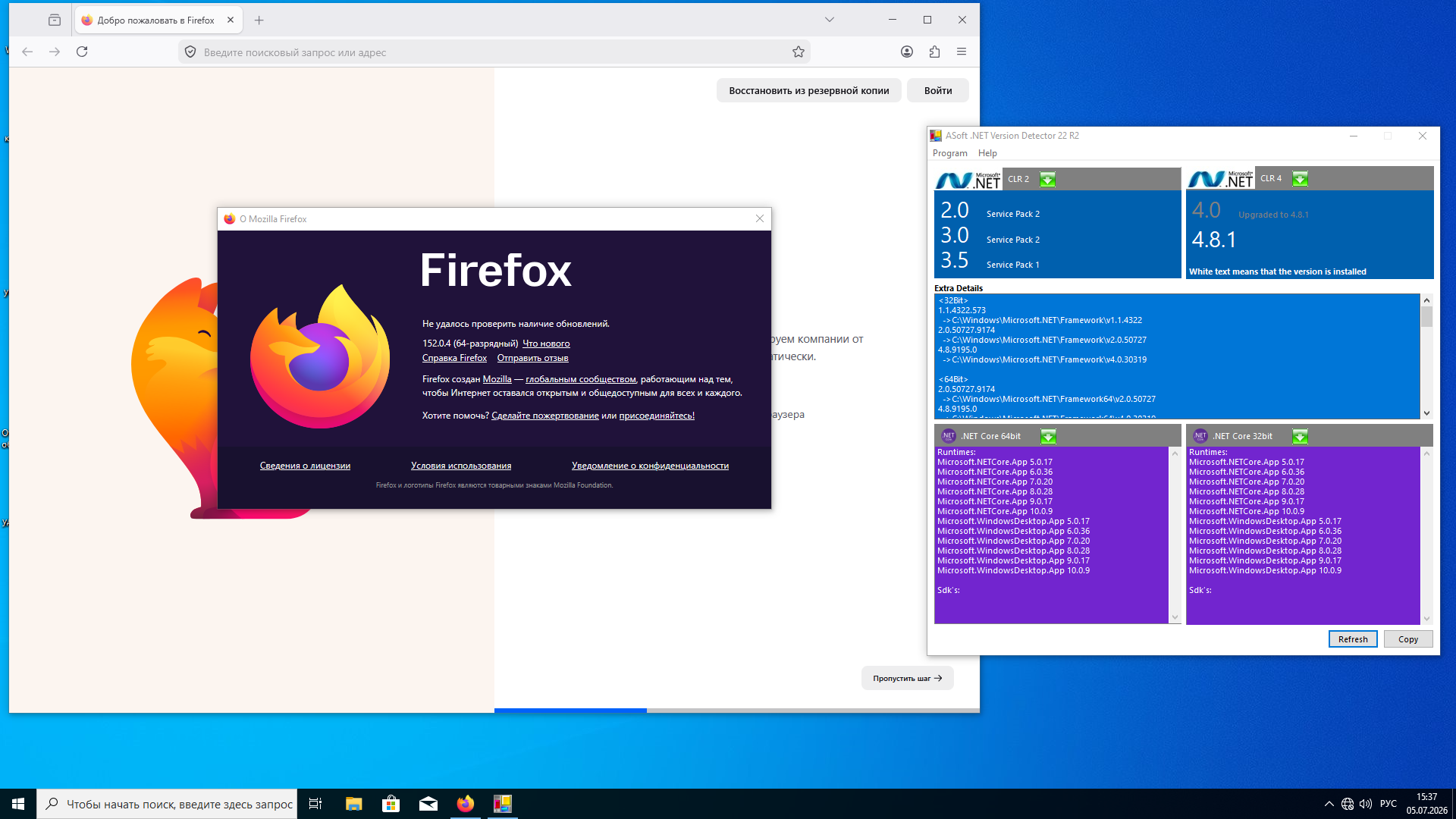Image resolution: width=1456 pixels, height=819 pixels.
Task: Click the Extra Details scrollbar thumb
Action: (1426, 316)
